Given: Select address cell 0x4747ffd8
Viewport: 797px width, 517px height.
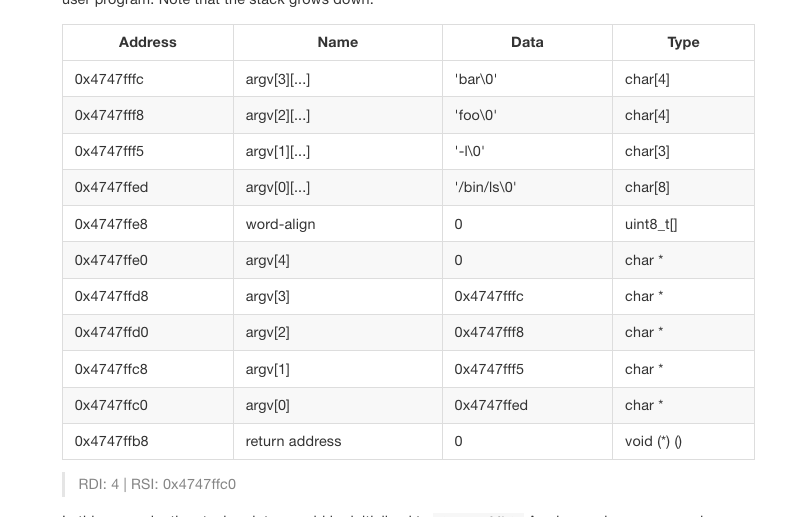Looking at the screenshot, I should point(111,296).
